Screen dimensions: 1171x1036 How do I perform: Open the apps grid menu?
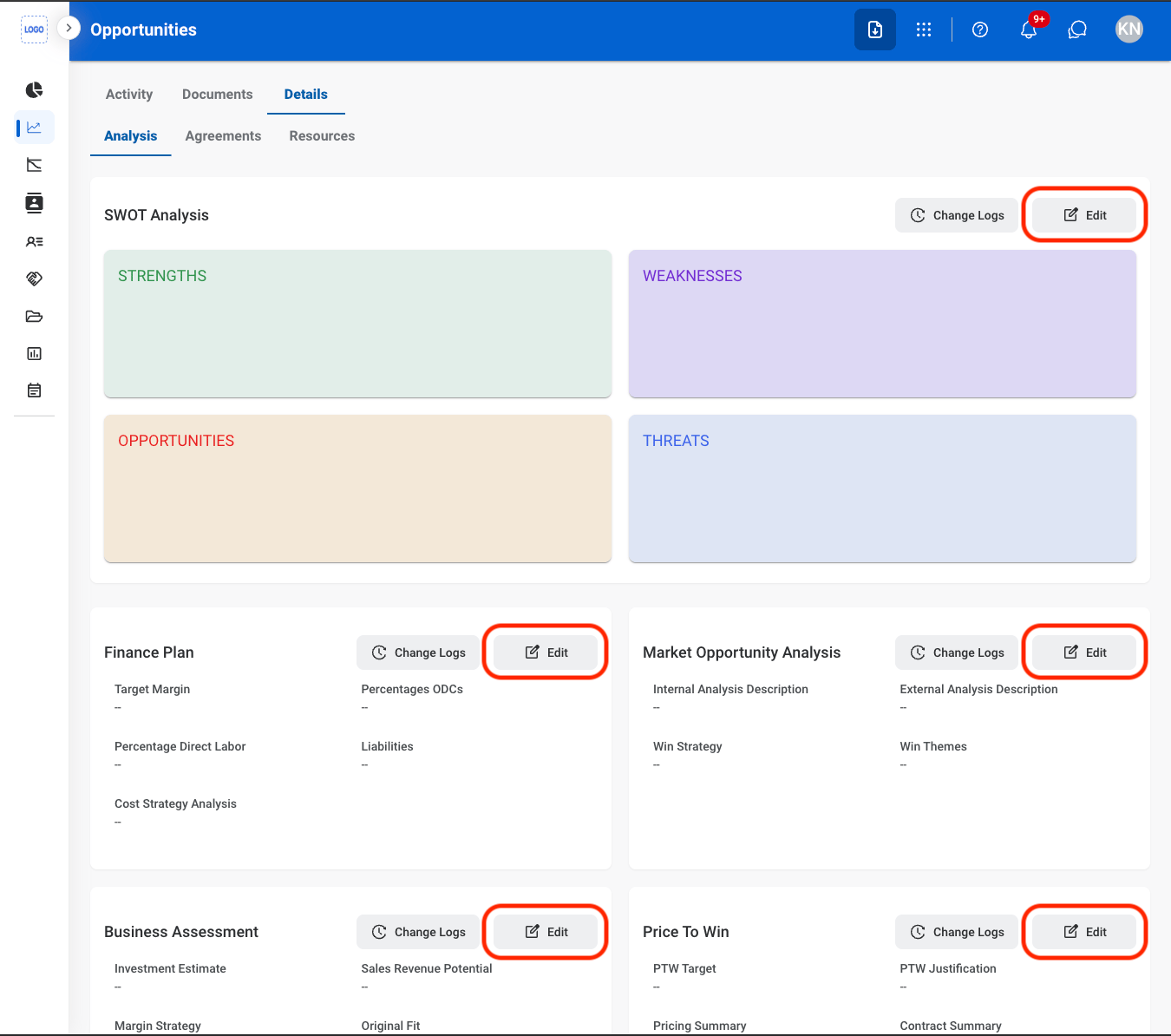[924, 30]
